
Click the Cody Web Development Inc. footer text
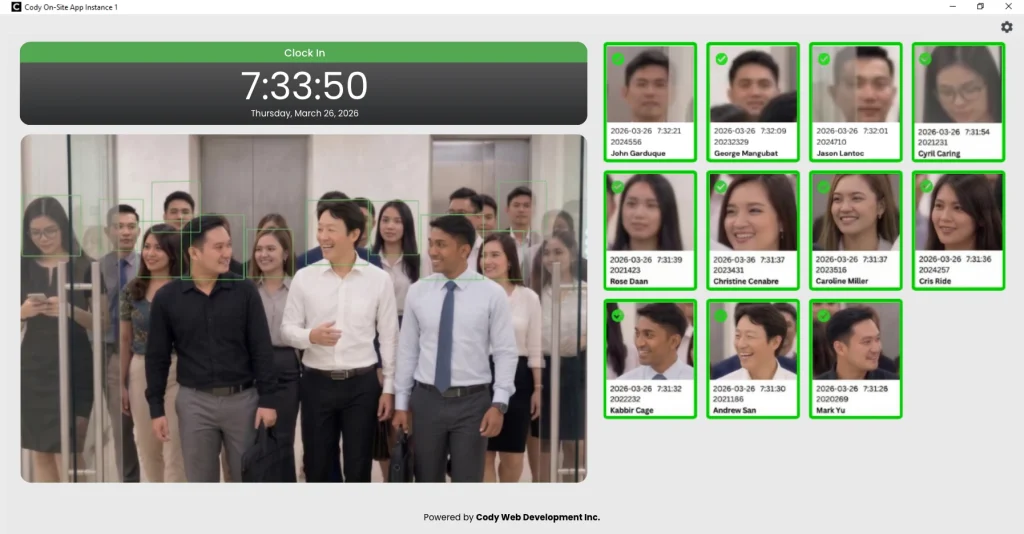click(537, 517)
